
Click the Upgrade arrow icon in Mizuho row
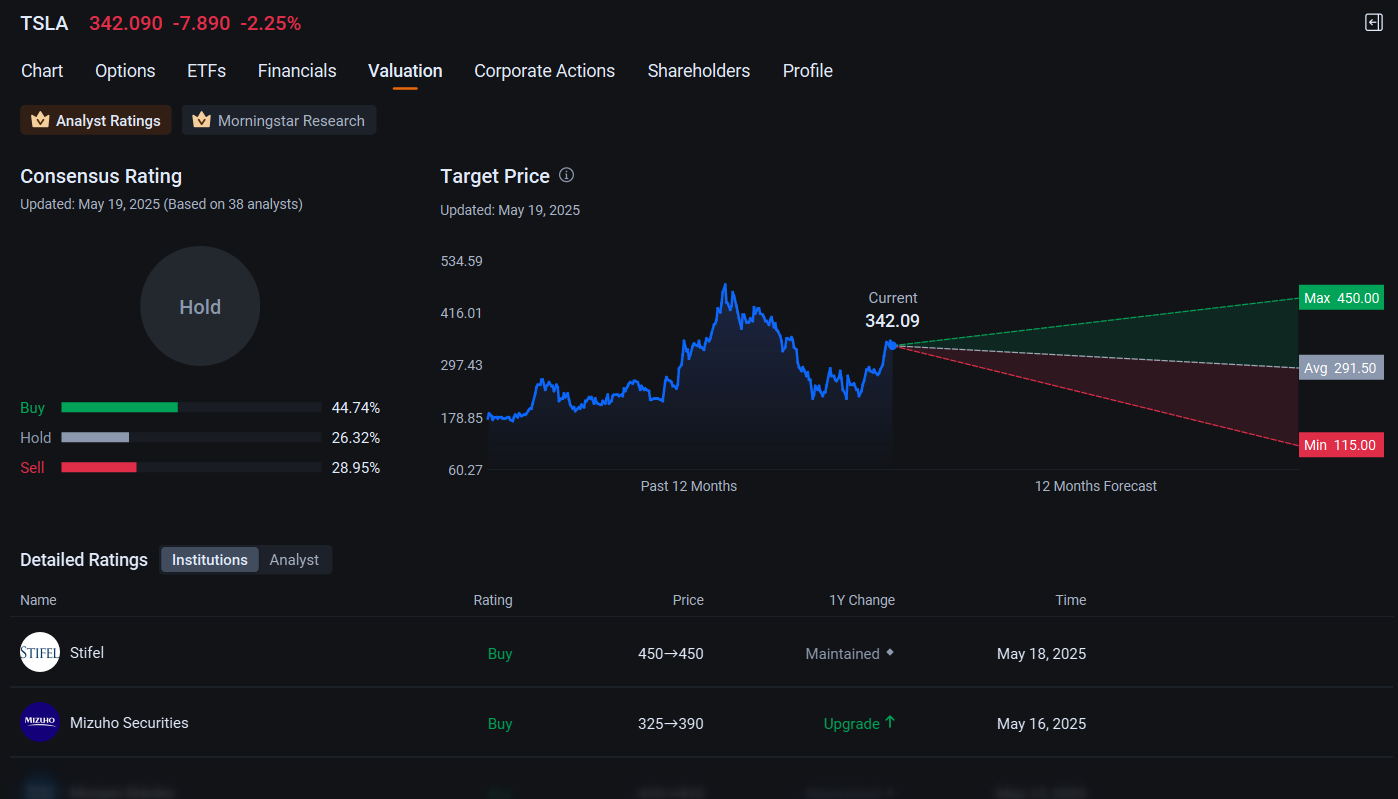pyautogui.click(x=890, y=722)
